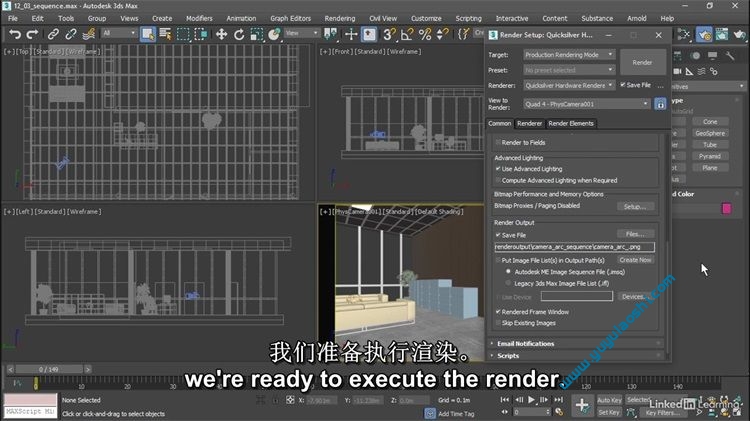The image size is (750, 421).
Task: Open the Scripting menu
Action: click(468, 18)
